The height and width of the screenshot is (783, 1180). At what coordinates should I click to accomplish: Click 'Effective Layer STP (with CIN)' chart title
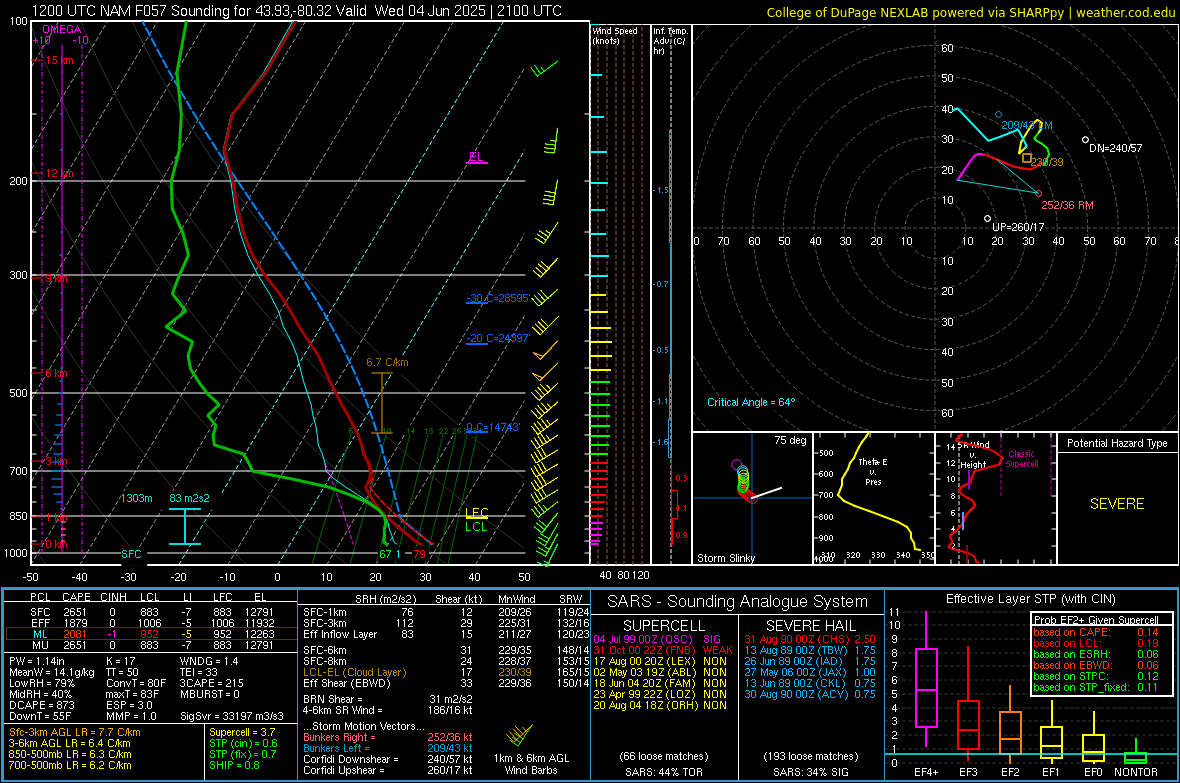click(1030, 599)
